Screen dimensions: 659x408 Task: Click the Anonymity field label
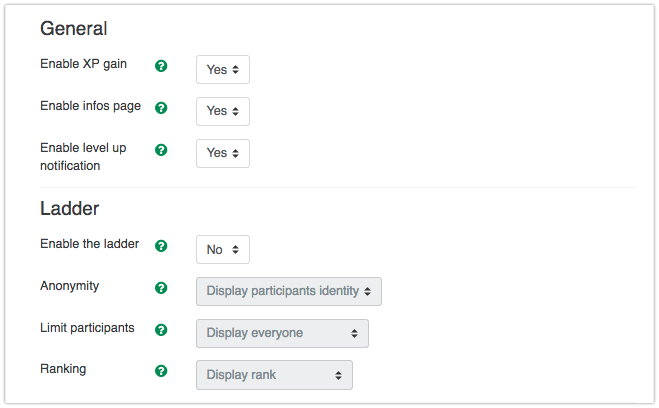point(69,286)
